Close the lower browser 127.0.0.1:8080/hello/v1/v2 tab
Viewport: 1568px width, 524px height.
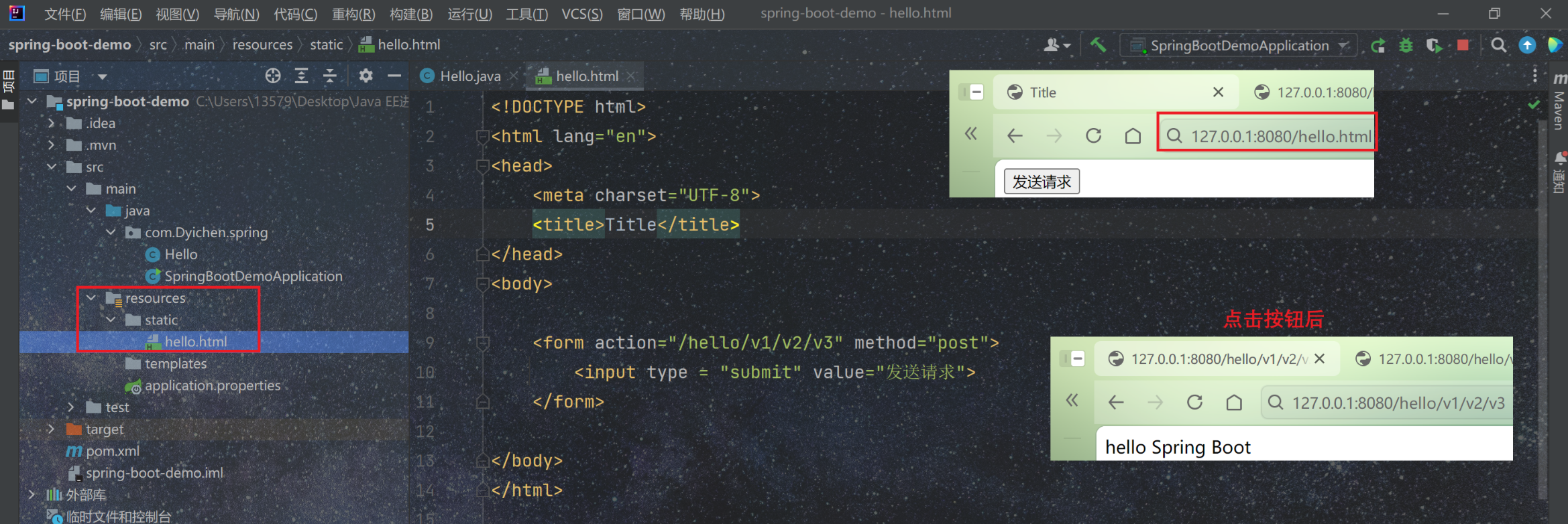point(1319,358)
